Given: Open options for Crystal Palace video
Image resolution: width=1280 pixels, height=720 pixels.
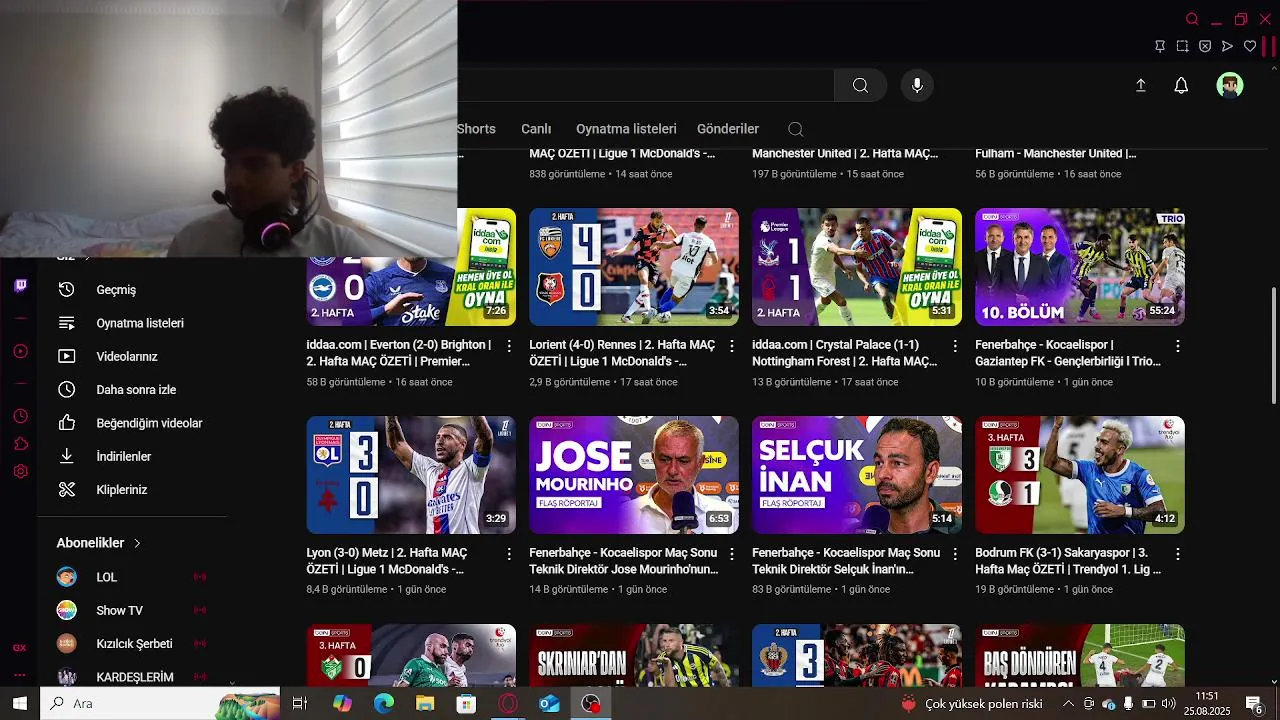Looking at the screenshot, I should pyautogui.click(x=954, y=346).
